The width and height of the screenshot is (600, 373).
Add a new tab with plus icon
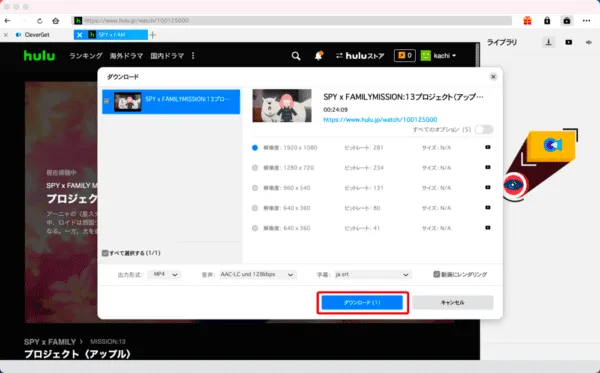pyautogui.click(x=153, y=35)
